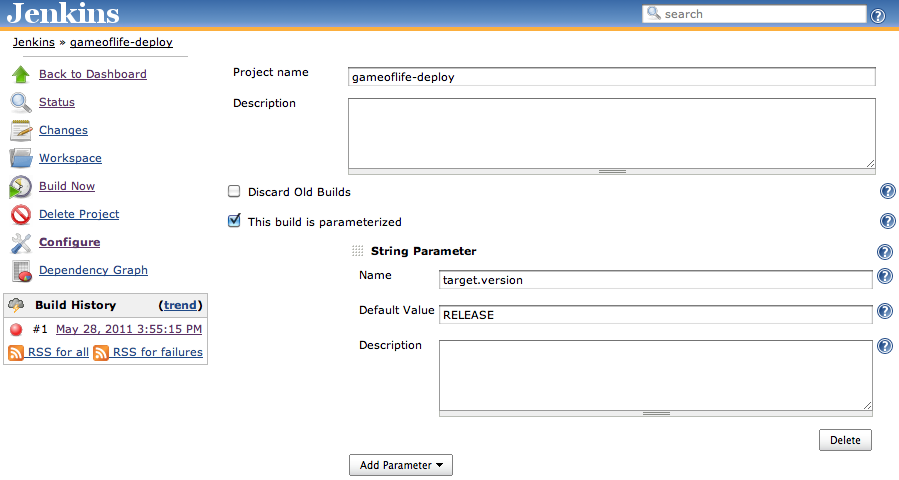
Task: Open the Workspace link
Action: [70, 158]
